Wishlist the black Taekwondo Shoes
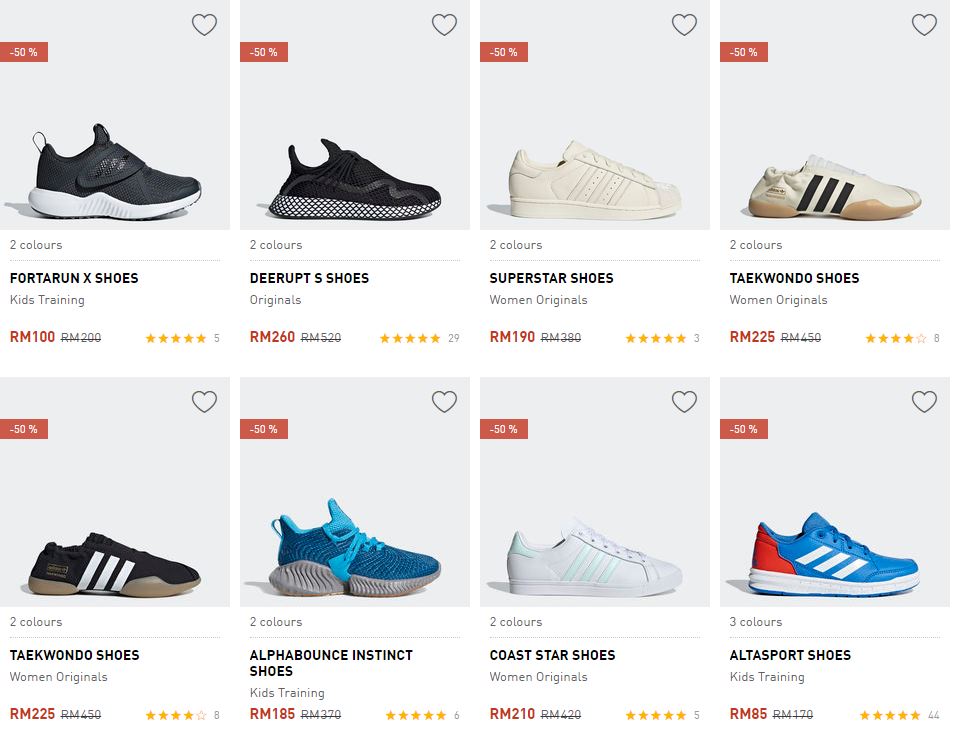The height and width of the screenshot is (739, 955). 204,402
